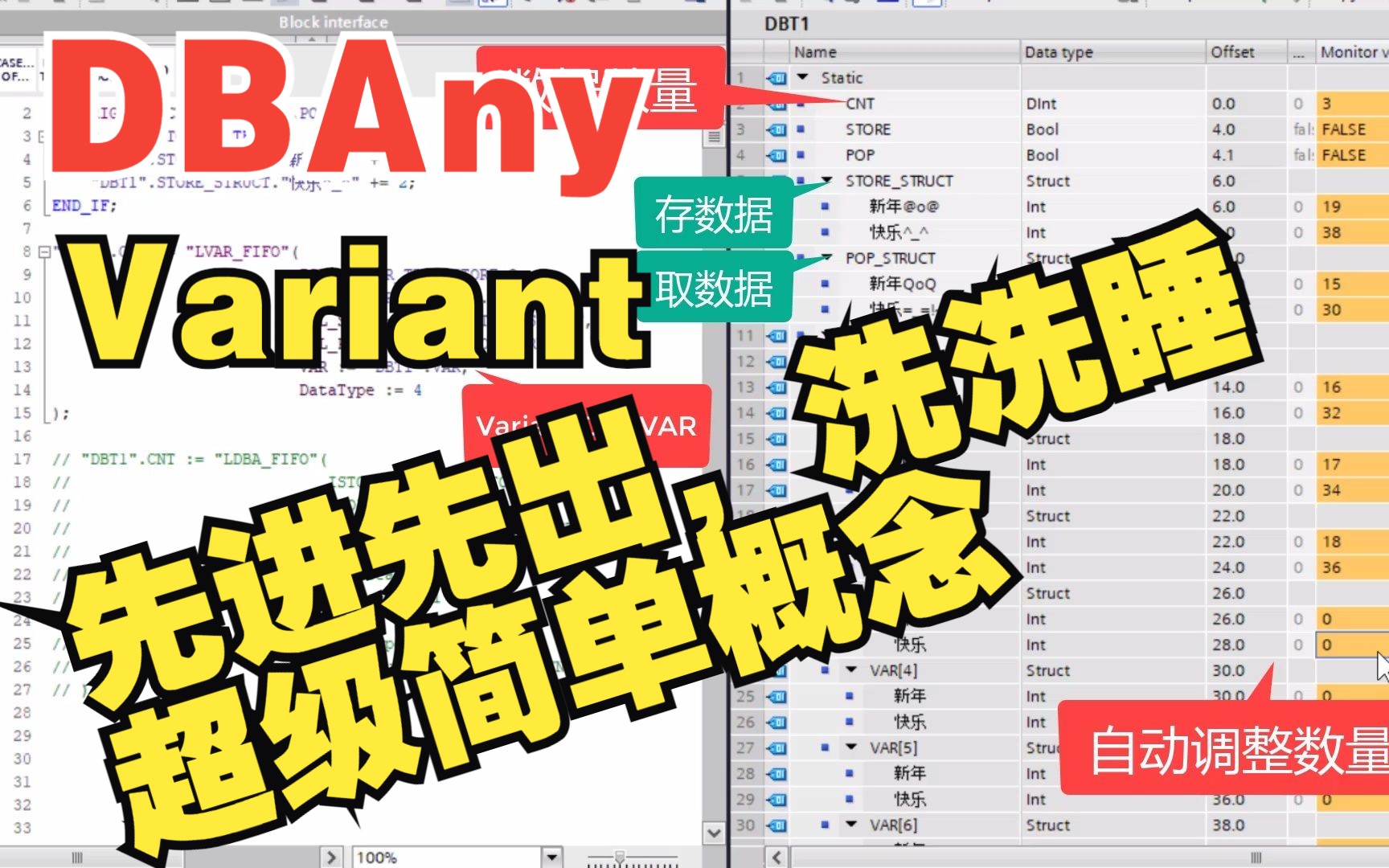Select the POP variable name

pos(860,155)
